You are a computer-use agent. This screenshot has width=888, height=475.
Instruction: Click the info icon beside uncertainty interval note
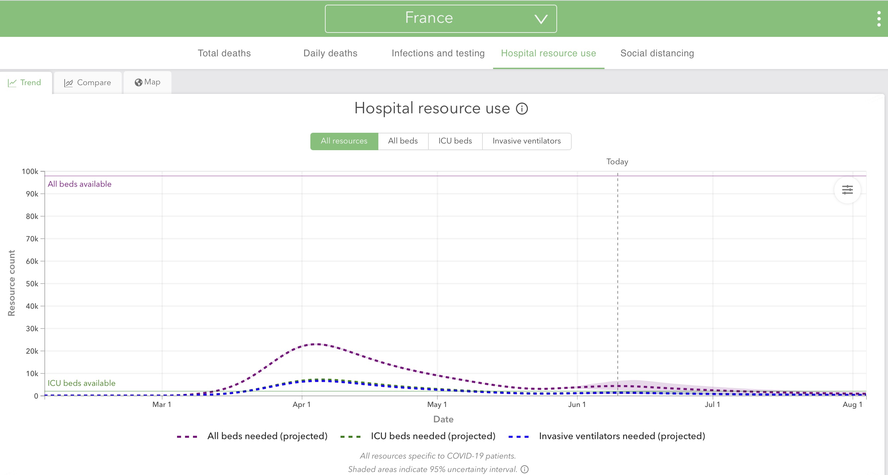click(524, 469)
